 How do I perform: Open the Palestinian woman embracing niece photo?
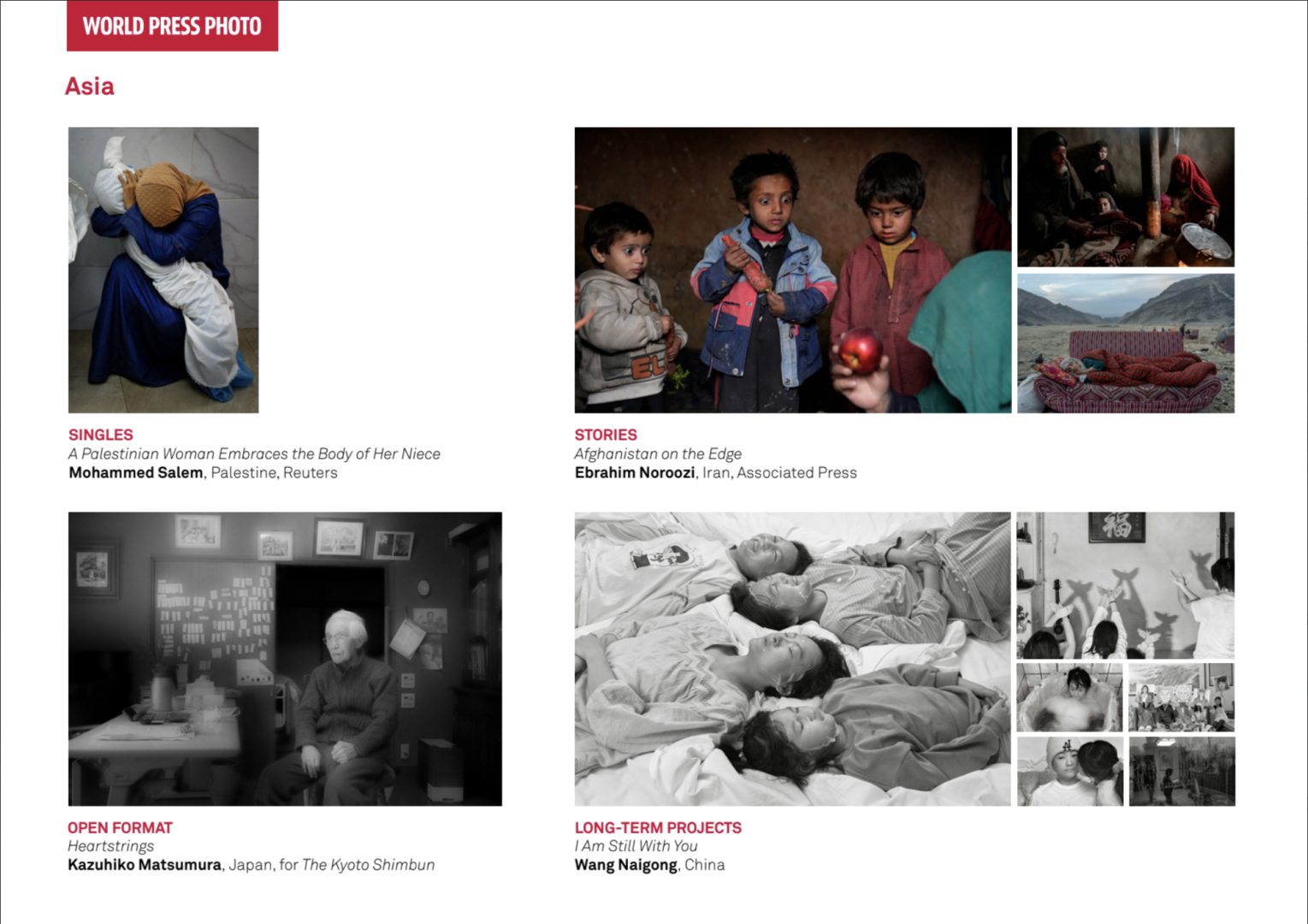[163, 270]
